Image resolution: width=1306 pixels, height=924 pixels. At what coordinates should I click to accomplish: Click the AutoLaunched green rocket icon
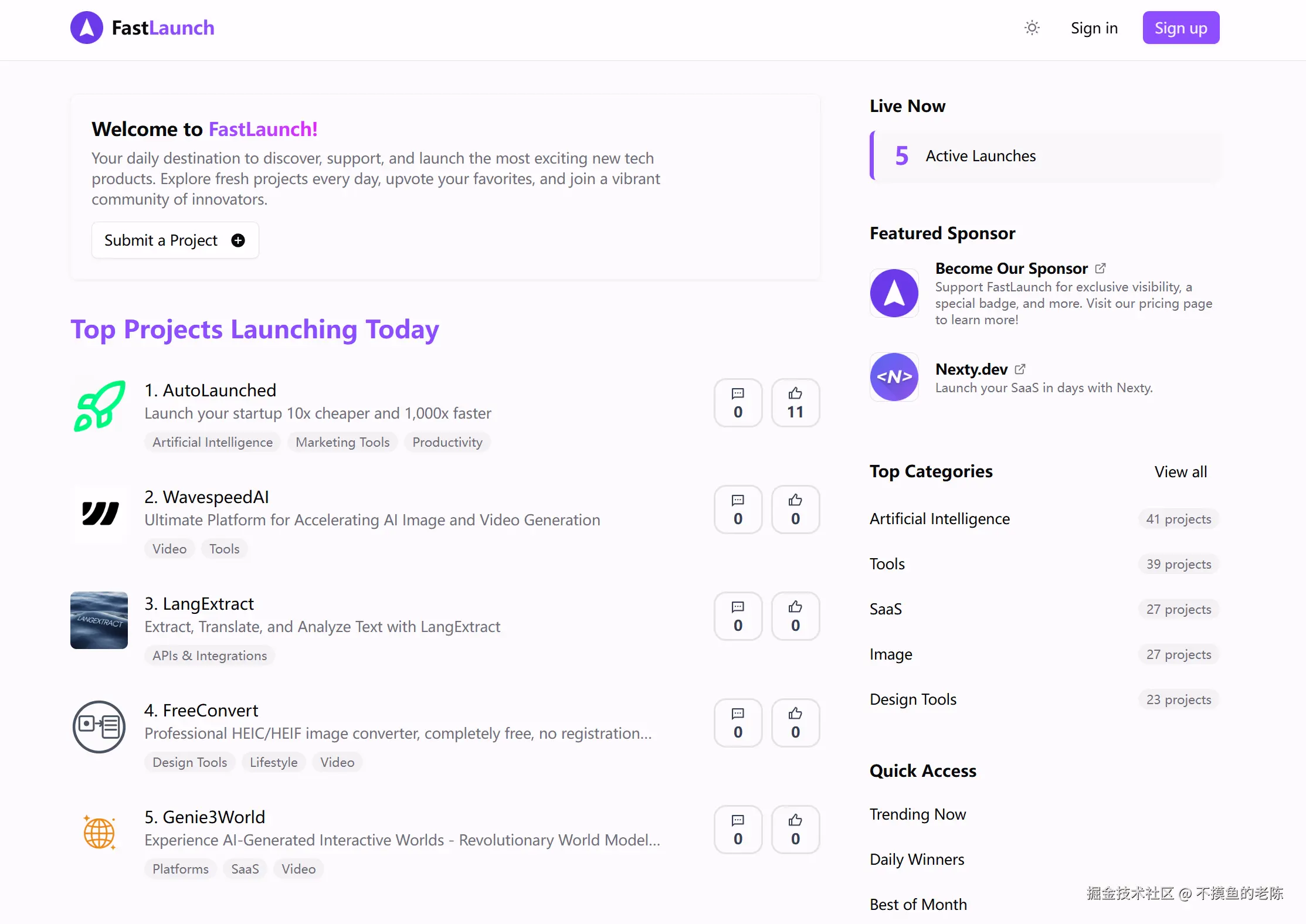(x=99, y=406)
